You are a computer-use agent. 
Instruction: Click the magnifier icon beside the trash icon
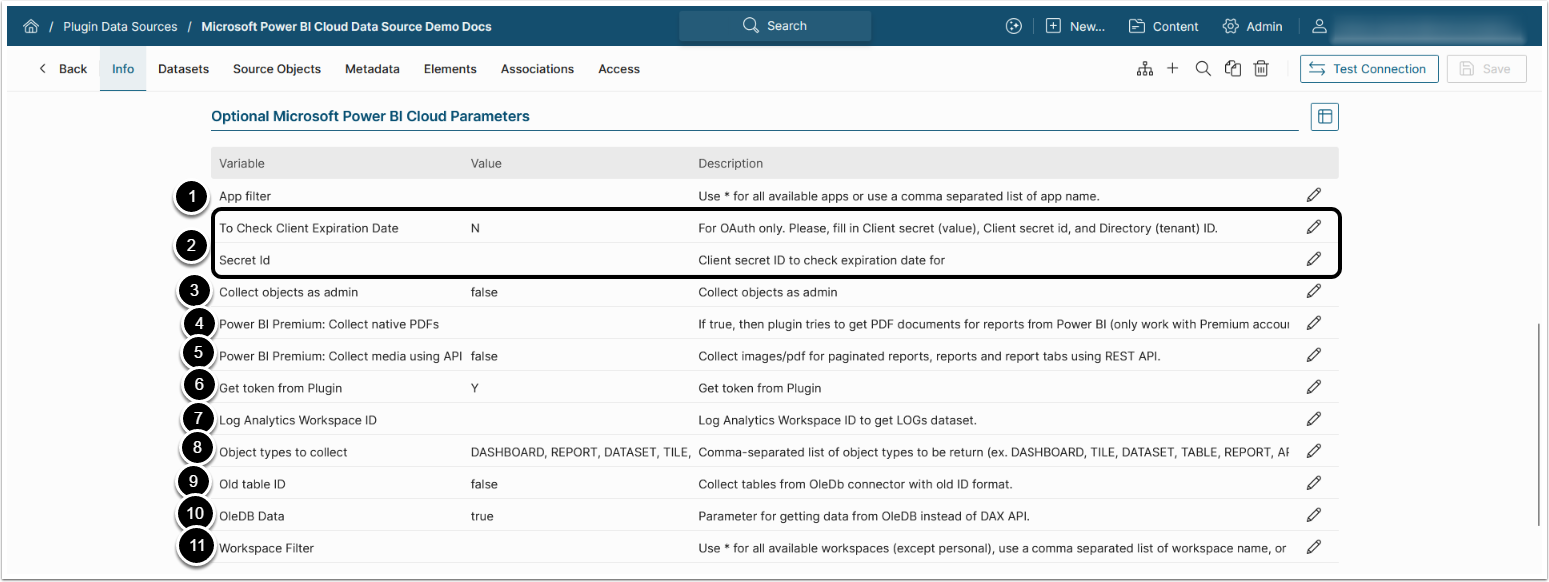point(1203,69)
